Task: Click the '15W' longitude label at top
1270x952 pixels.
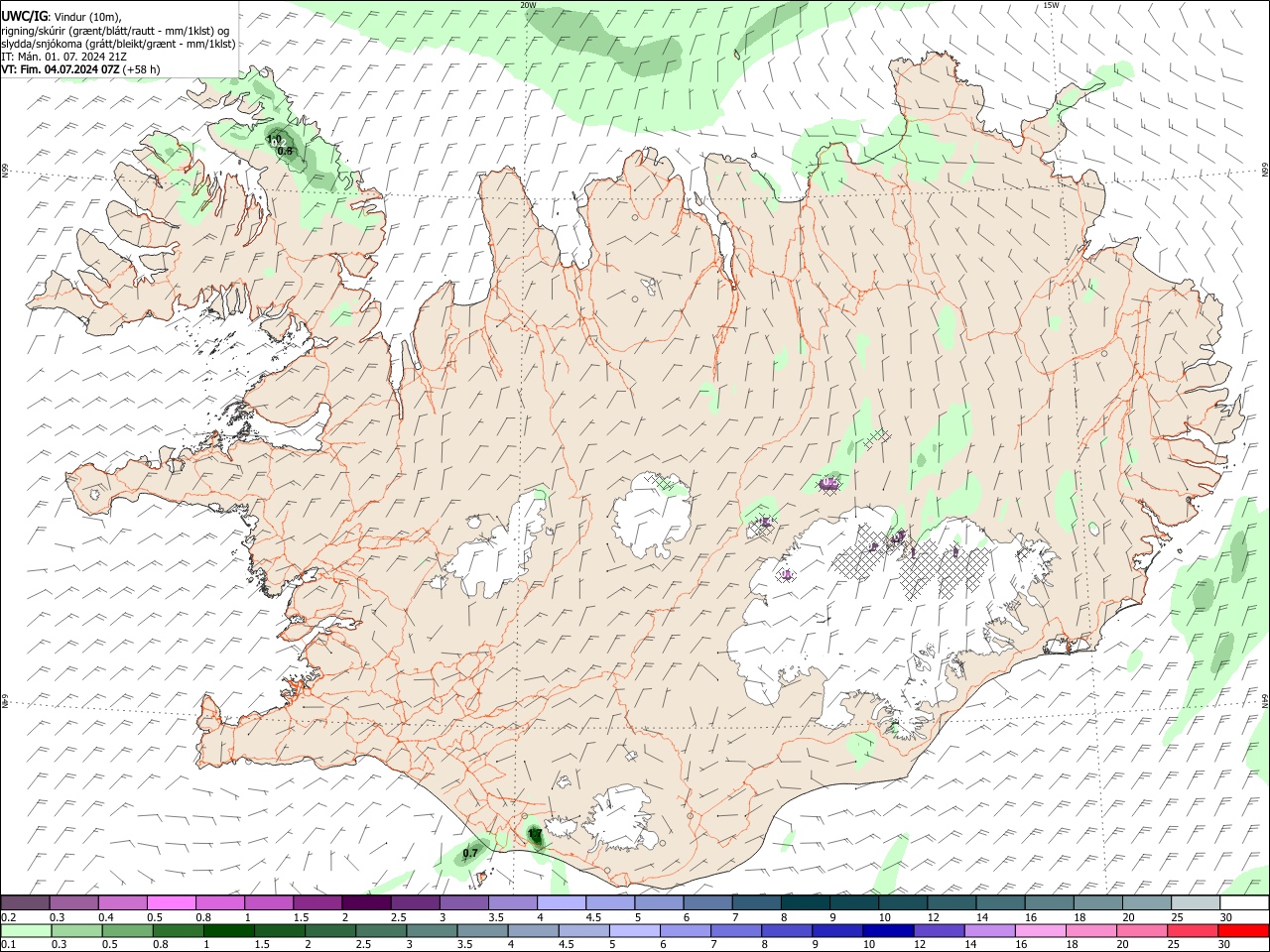Action: point(1051,5)
